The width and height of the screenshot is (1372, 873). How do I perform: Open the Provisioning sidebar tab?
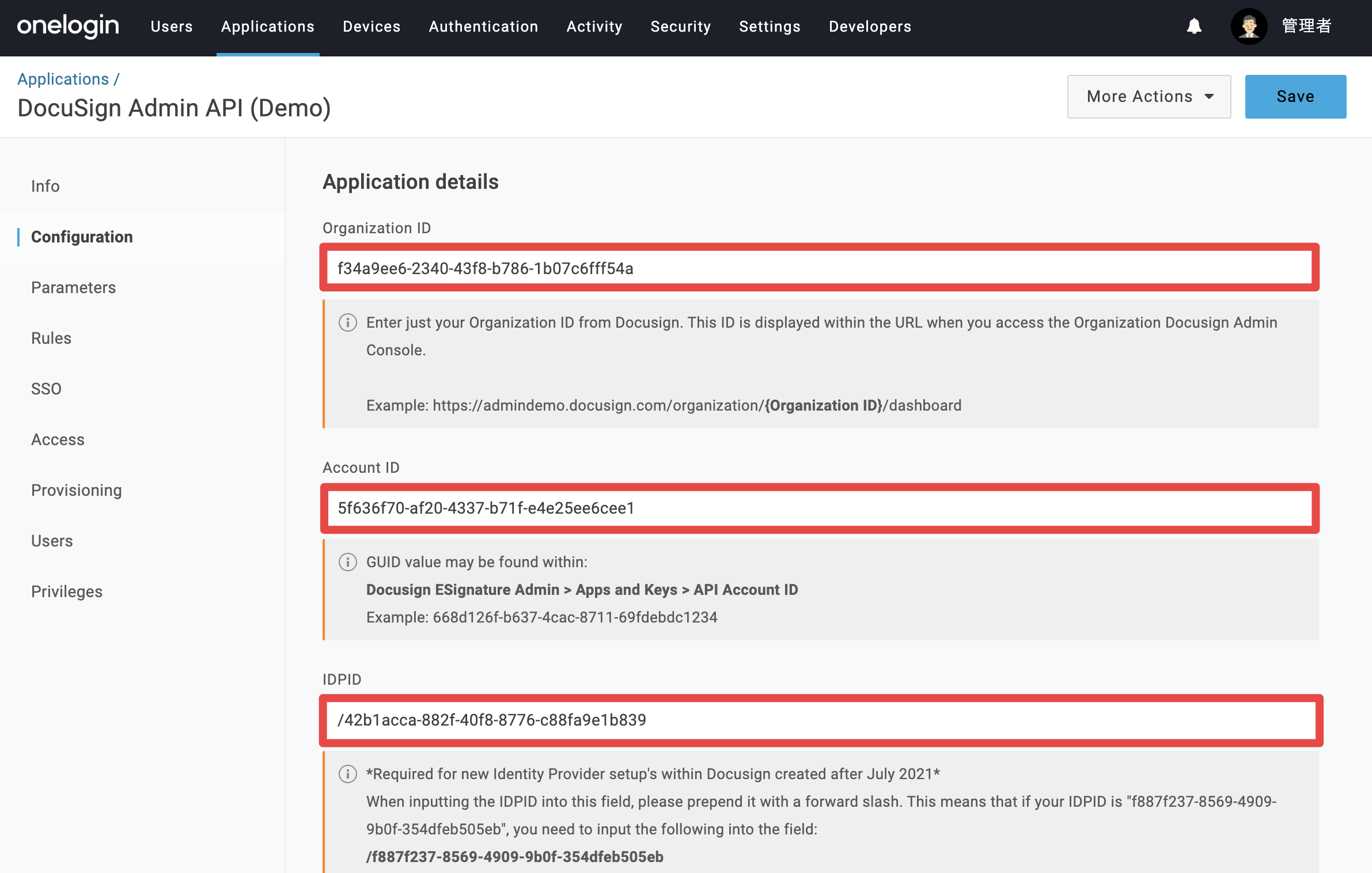pos(77,490)
